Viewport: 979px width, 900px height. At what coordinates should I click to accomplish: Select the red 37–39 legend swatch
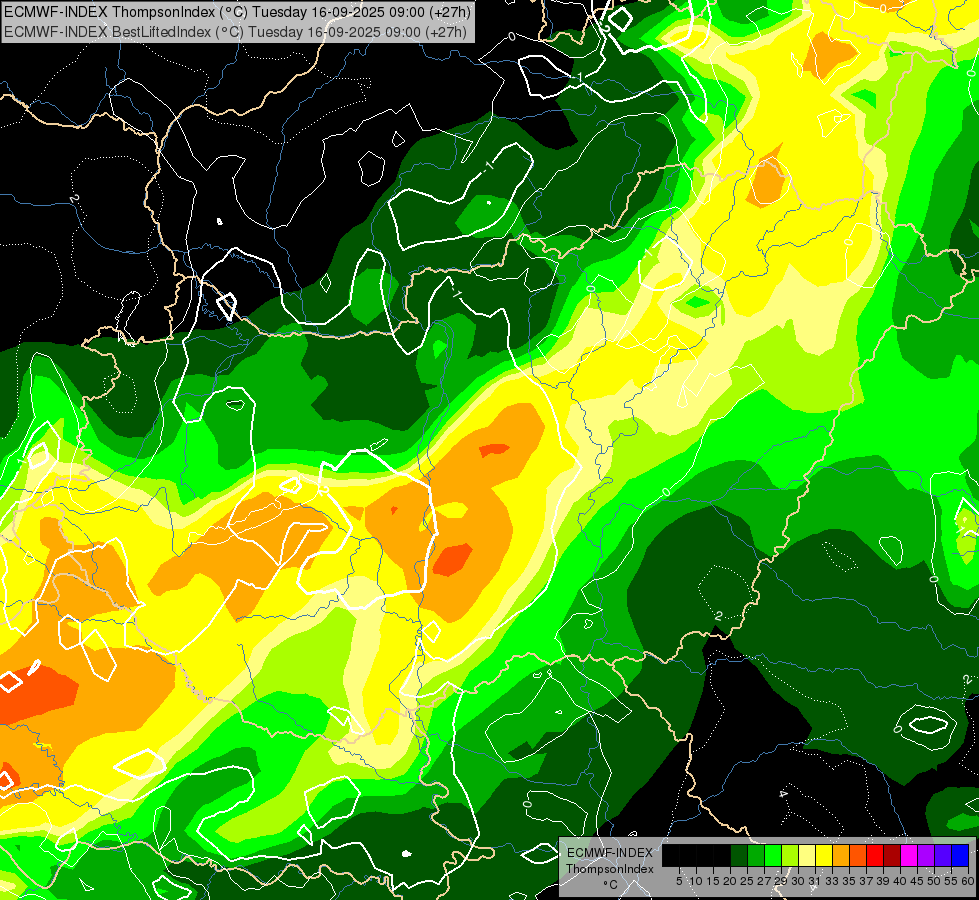coord(875,855)
